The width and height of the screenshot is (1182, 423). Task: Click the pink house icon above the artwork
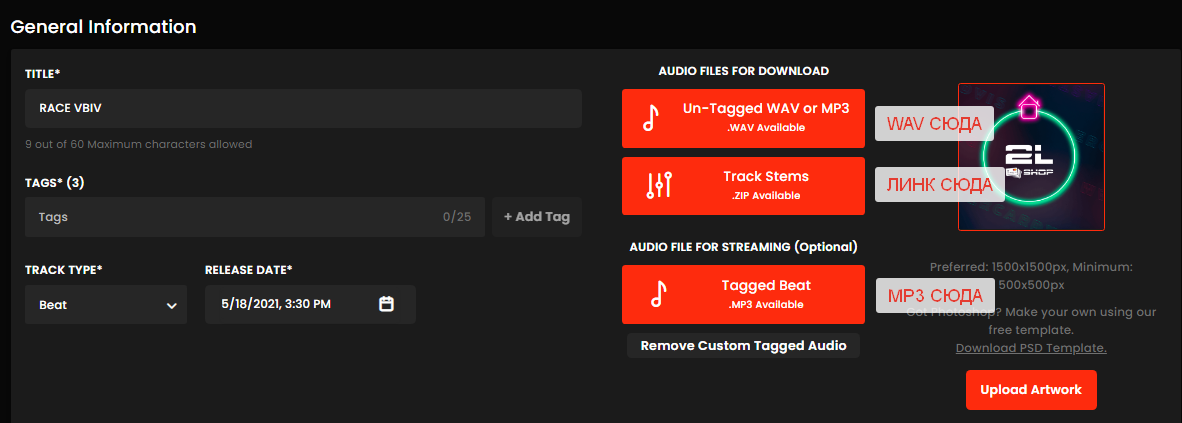tap(1029, 106)
